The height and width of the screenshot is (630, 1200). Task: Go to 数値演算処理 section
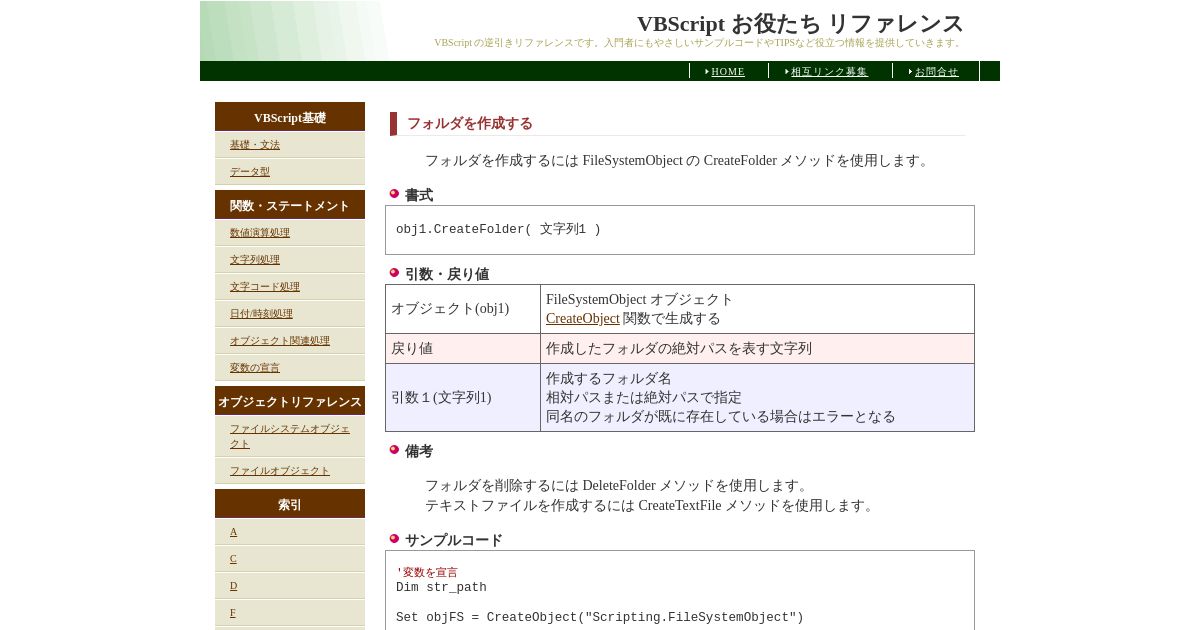tap(260, 233)
